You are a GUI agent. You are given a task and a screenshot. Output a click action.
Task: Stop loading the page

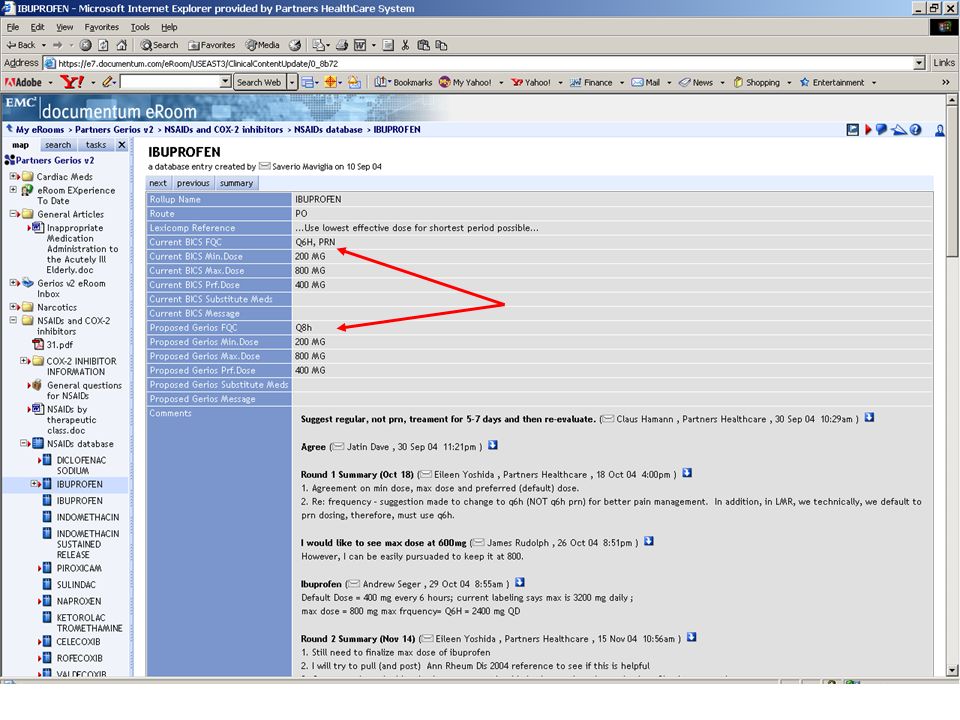86,45
